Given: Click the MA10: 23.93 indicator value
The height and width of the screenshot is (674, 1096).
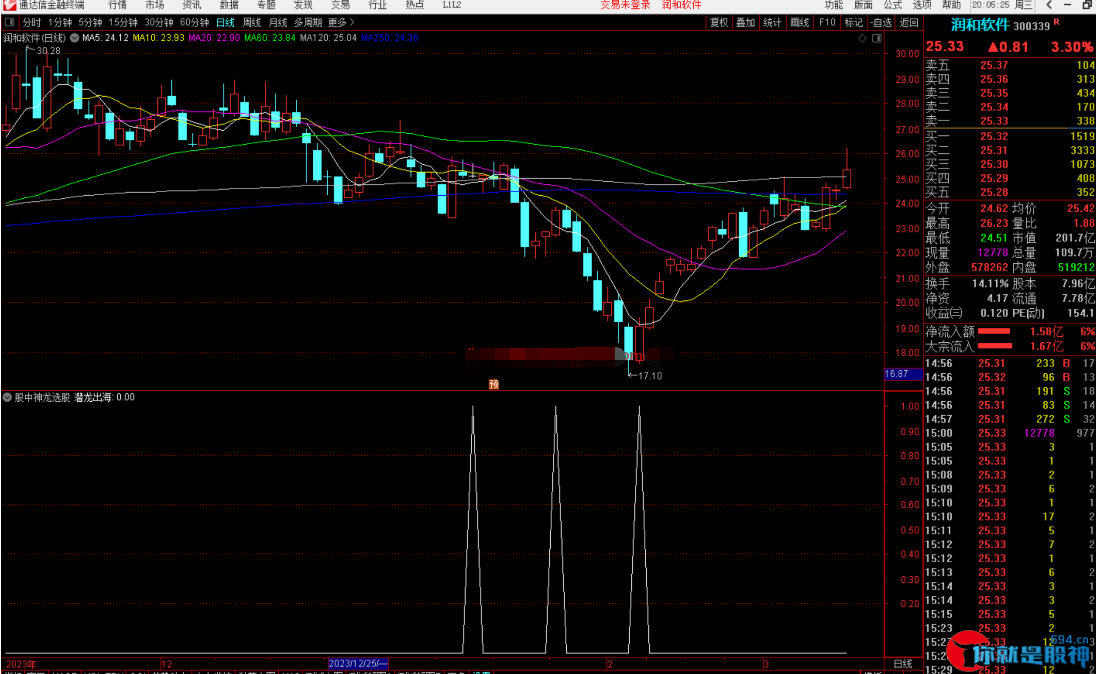Looking at the screenshot, I should click(158, 38).
